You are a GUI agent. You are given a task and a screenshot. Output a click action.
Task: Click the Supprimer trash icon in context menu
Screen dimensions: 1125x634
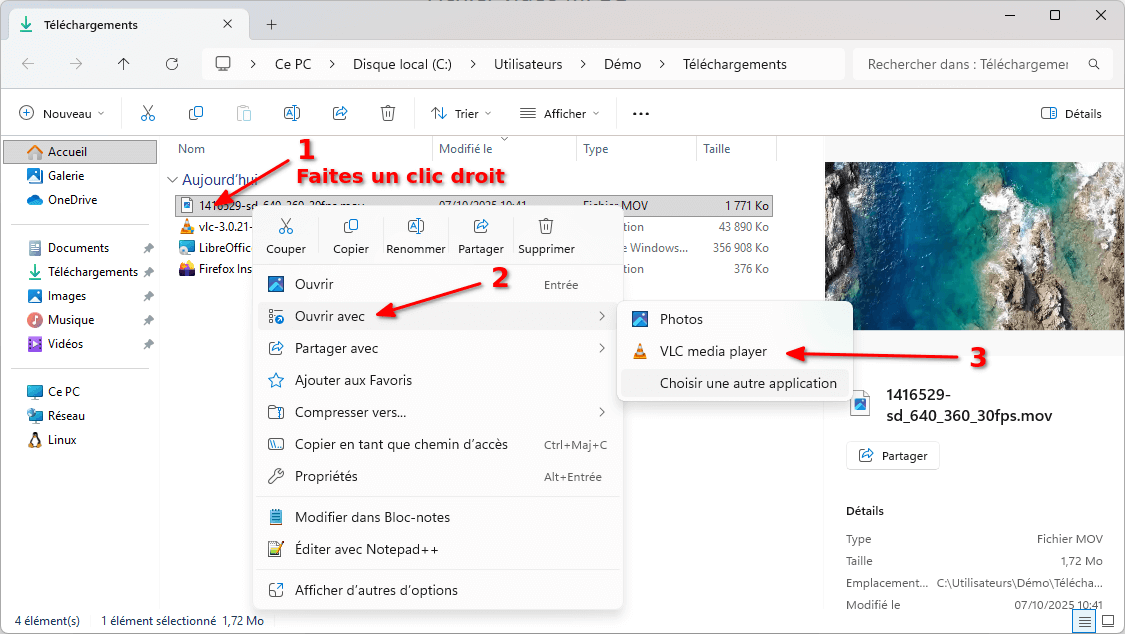pyautogui.click(x=546, y=227)
